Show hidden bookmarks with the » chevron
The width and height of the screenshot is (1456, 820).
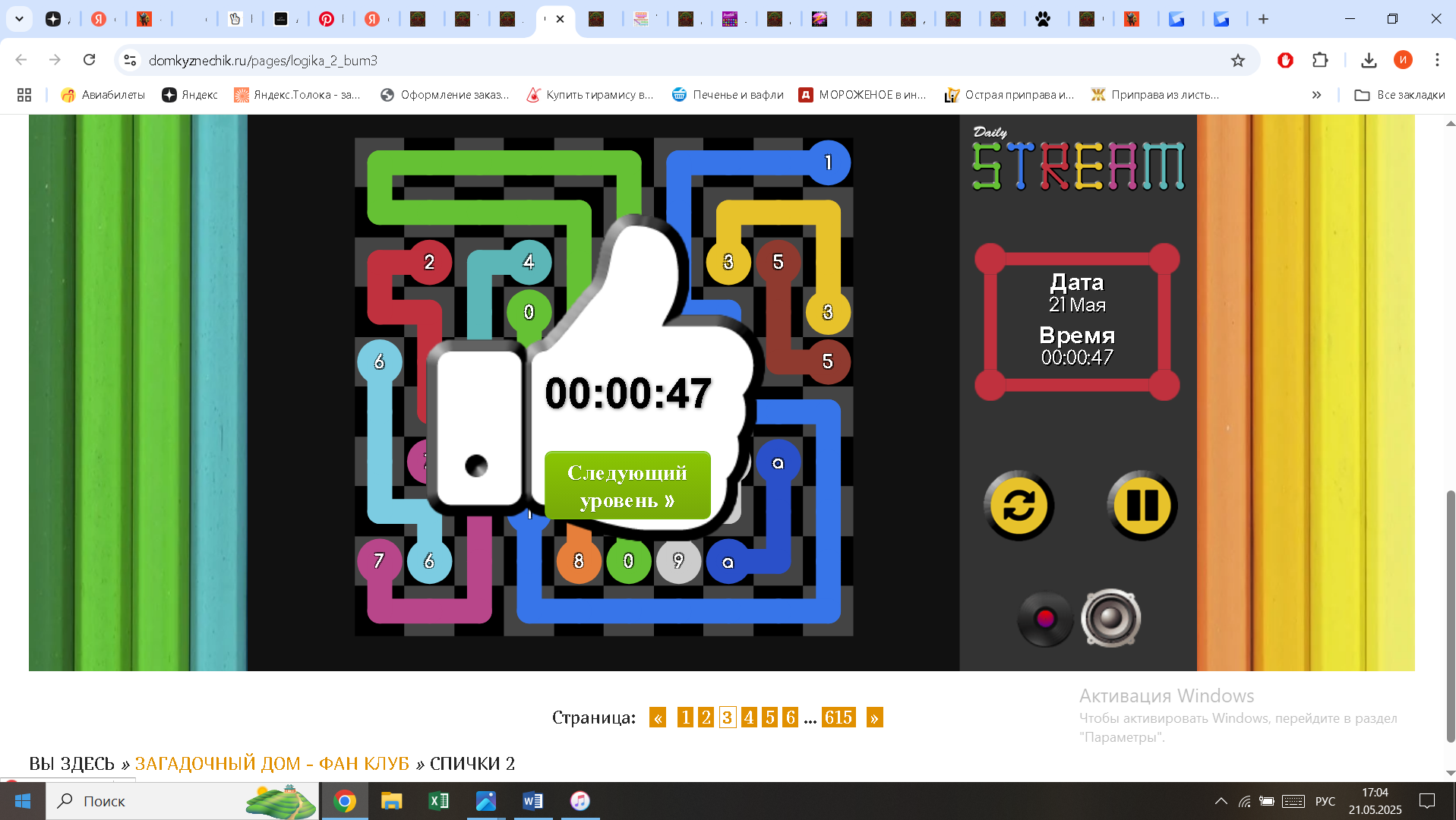click(1316, 95)
